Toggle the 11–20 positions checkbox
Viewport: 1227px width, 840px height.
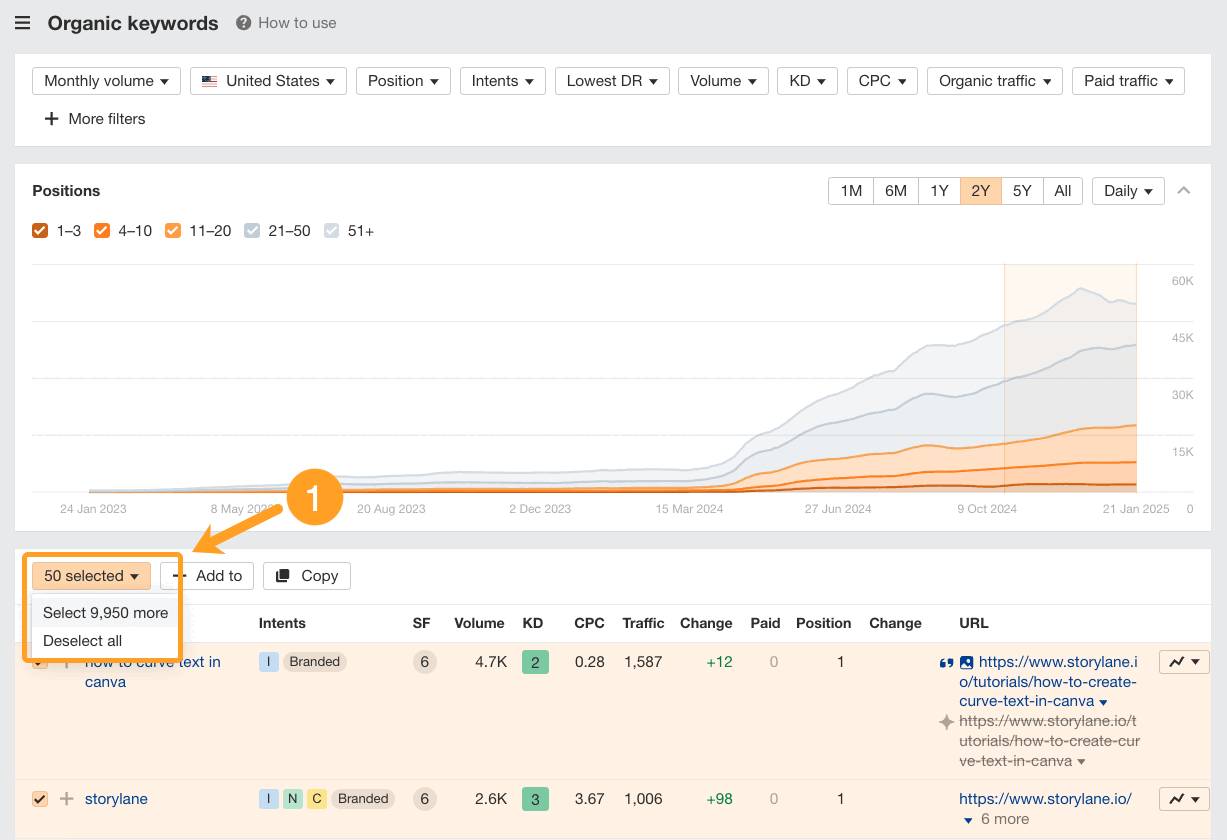click(x=173, y=231)
